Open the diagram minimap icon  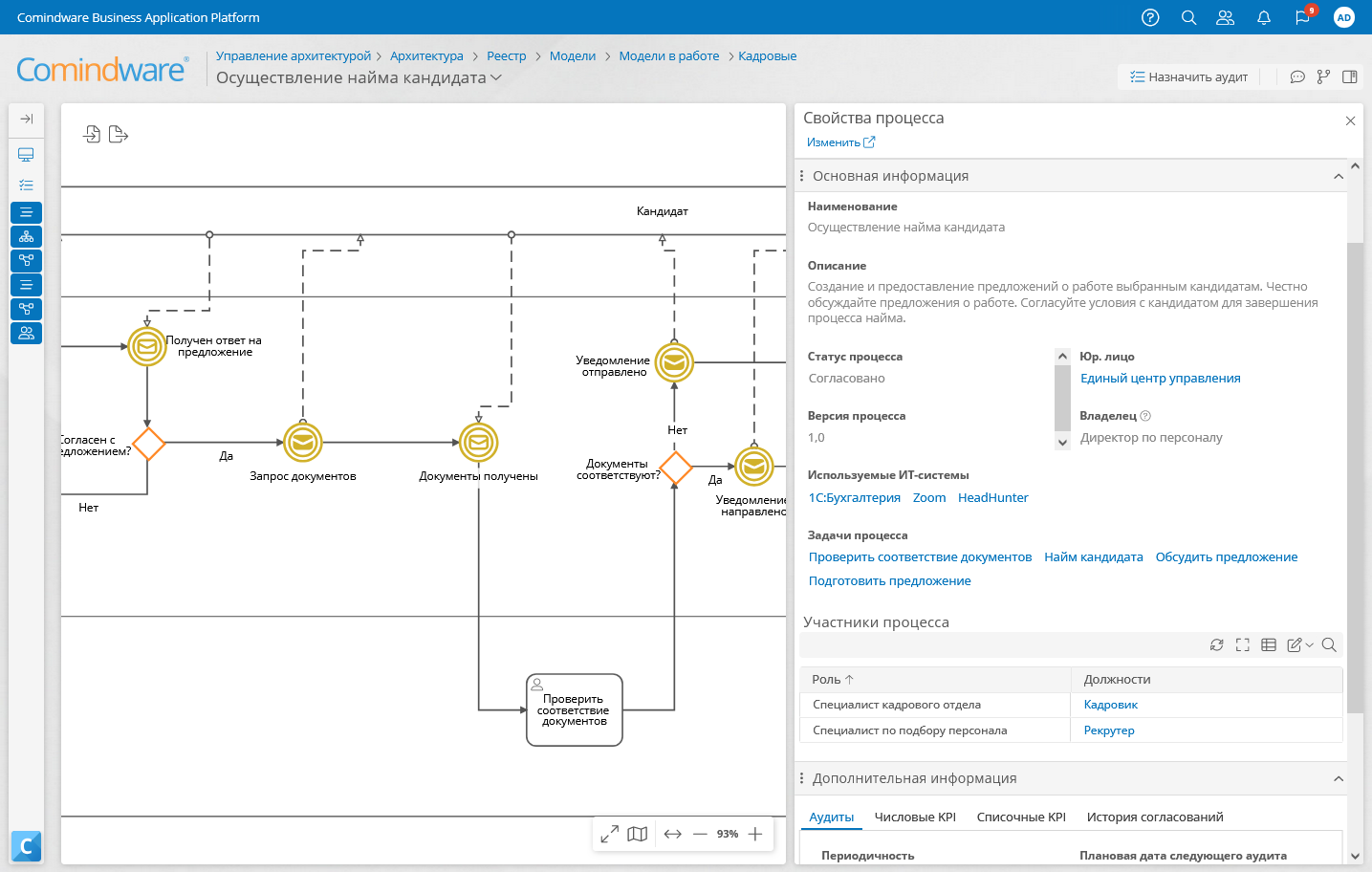pyautogui.click(x=638, y=834)
